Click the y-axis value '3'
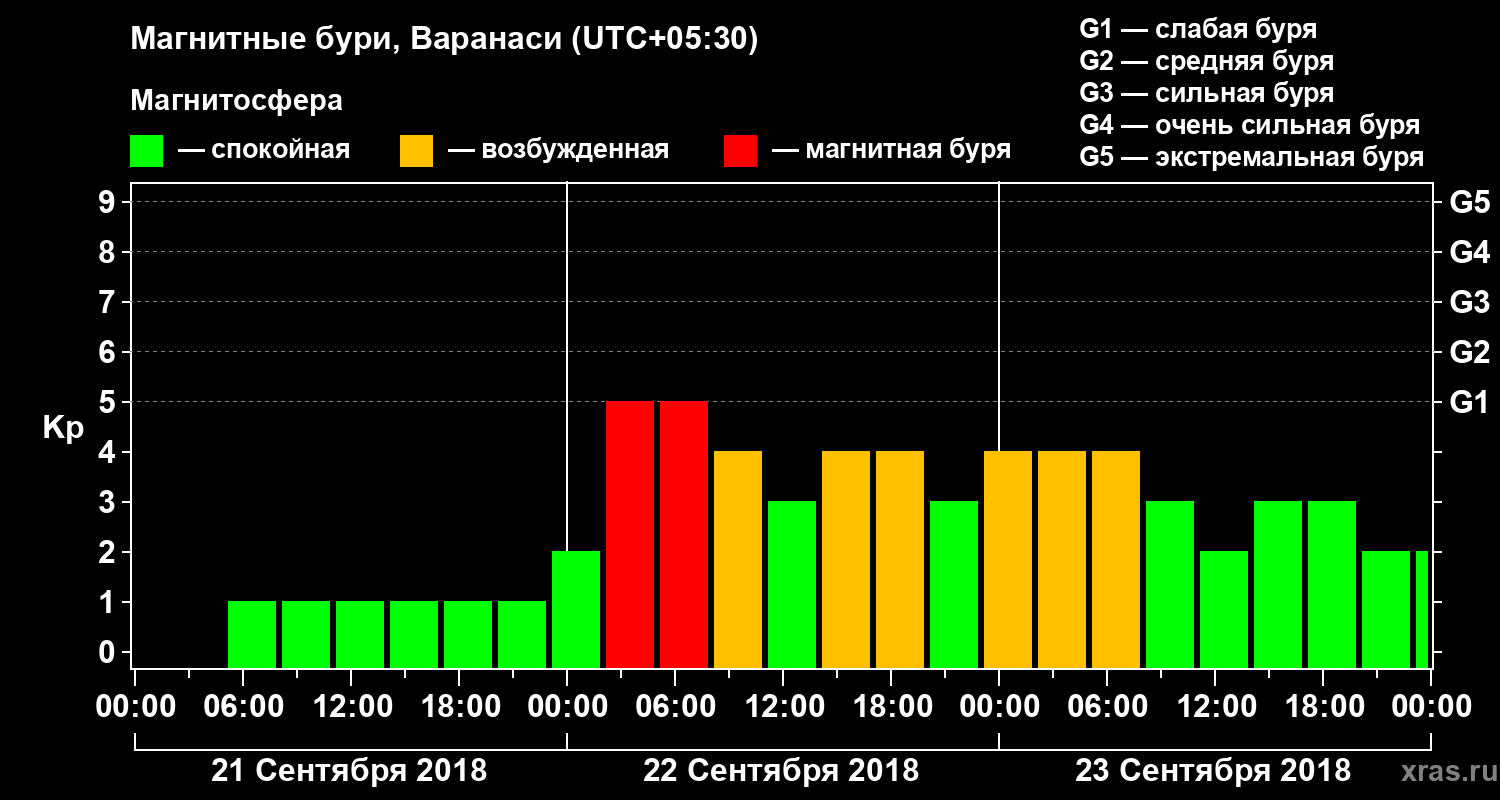The width and height of the screenshot is (1500, 800). click(x=109, y=502)
